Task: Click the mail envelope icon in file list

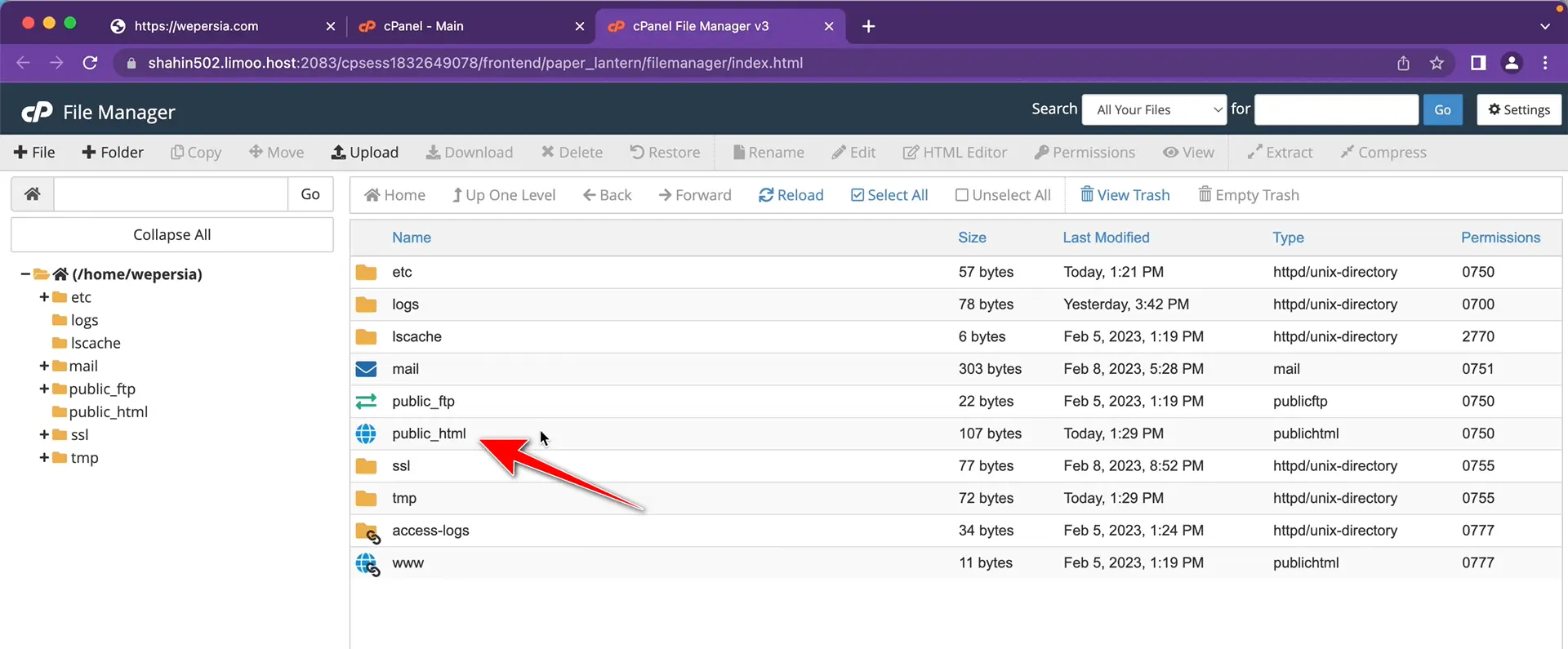Action: [x=366, y=369]
